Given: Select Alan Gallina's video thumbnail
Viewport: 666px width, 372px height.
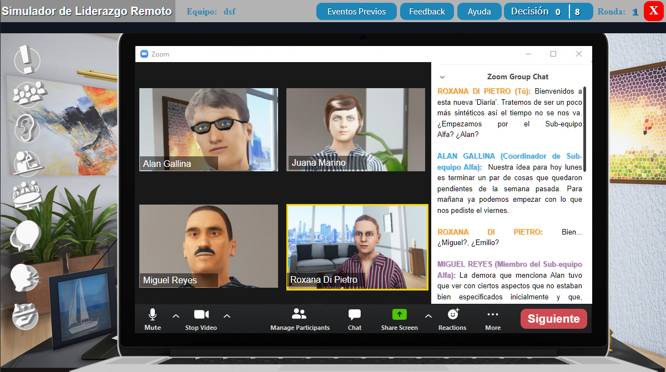Looking at the screenshot, I should pyautogui.click(x=209, y=130).
